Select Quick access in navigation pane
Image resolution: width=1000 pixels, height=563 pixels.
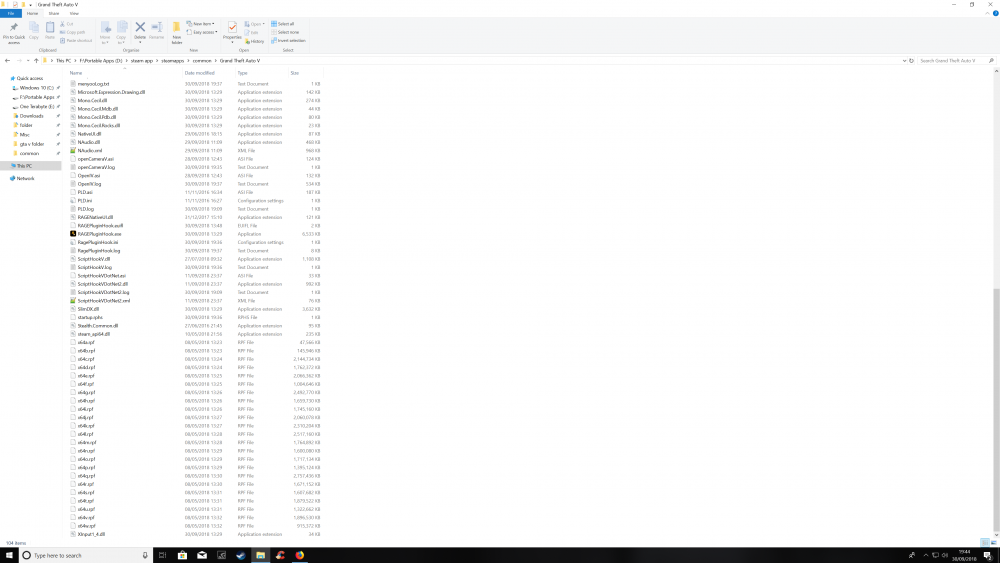tap(30, 78)
